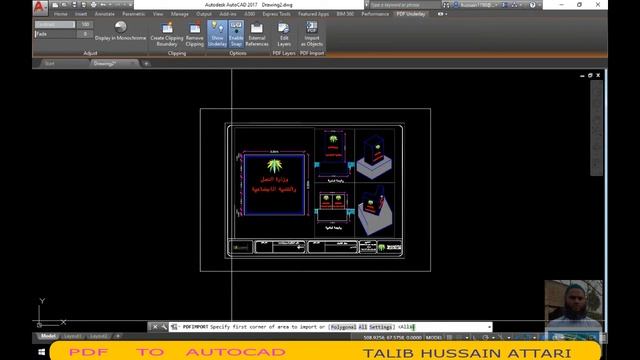Screen dimensions: 640x360
Task: Click the MODEL status bar button
Action: point(433,338)
